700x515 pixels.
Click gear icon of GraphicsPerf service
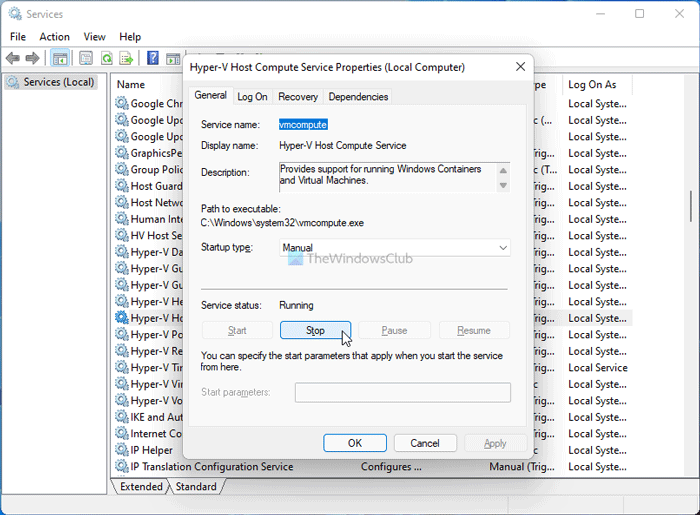point(122,153)
